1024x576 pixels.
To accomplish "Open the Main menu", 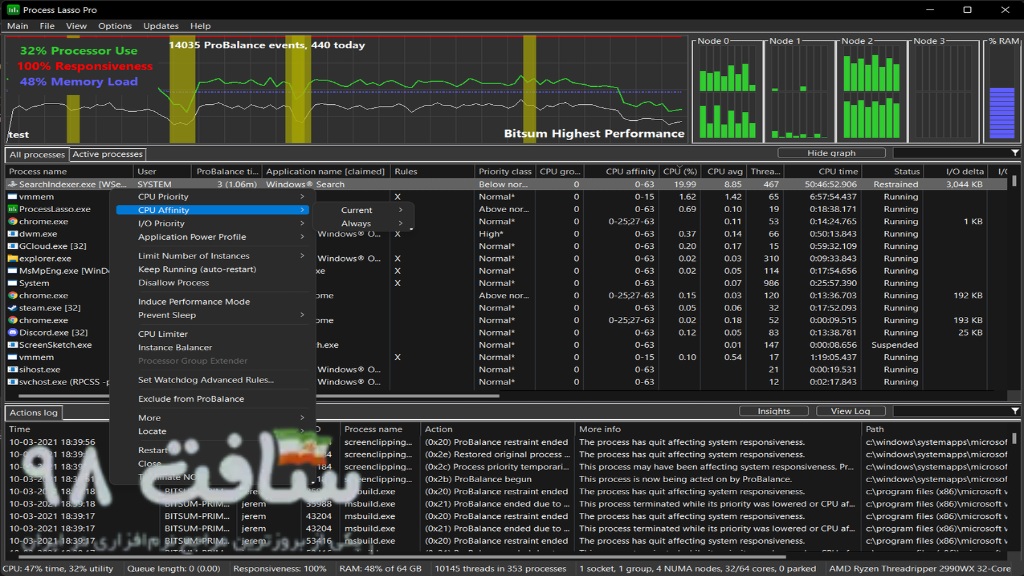I will 18,26.
